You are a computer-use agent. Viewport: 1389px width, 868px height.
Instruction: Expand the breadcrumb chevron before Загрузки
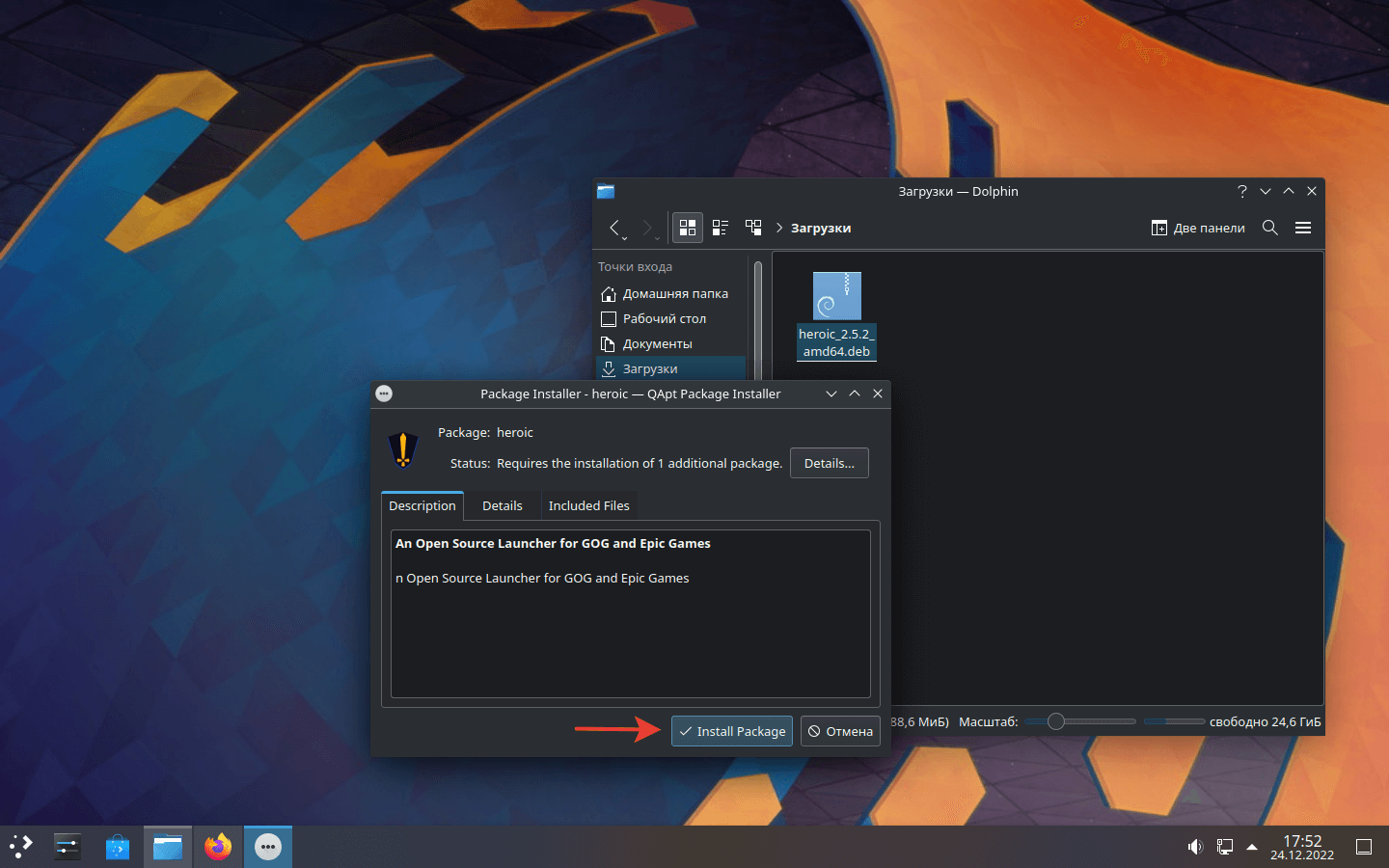pyautogui.click(x=779, y=228)
